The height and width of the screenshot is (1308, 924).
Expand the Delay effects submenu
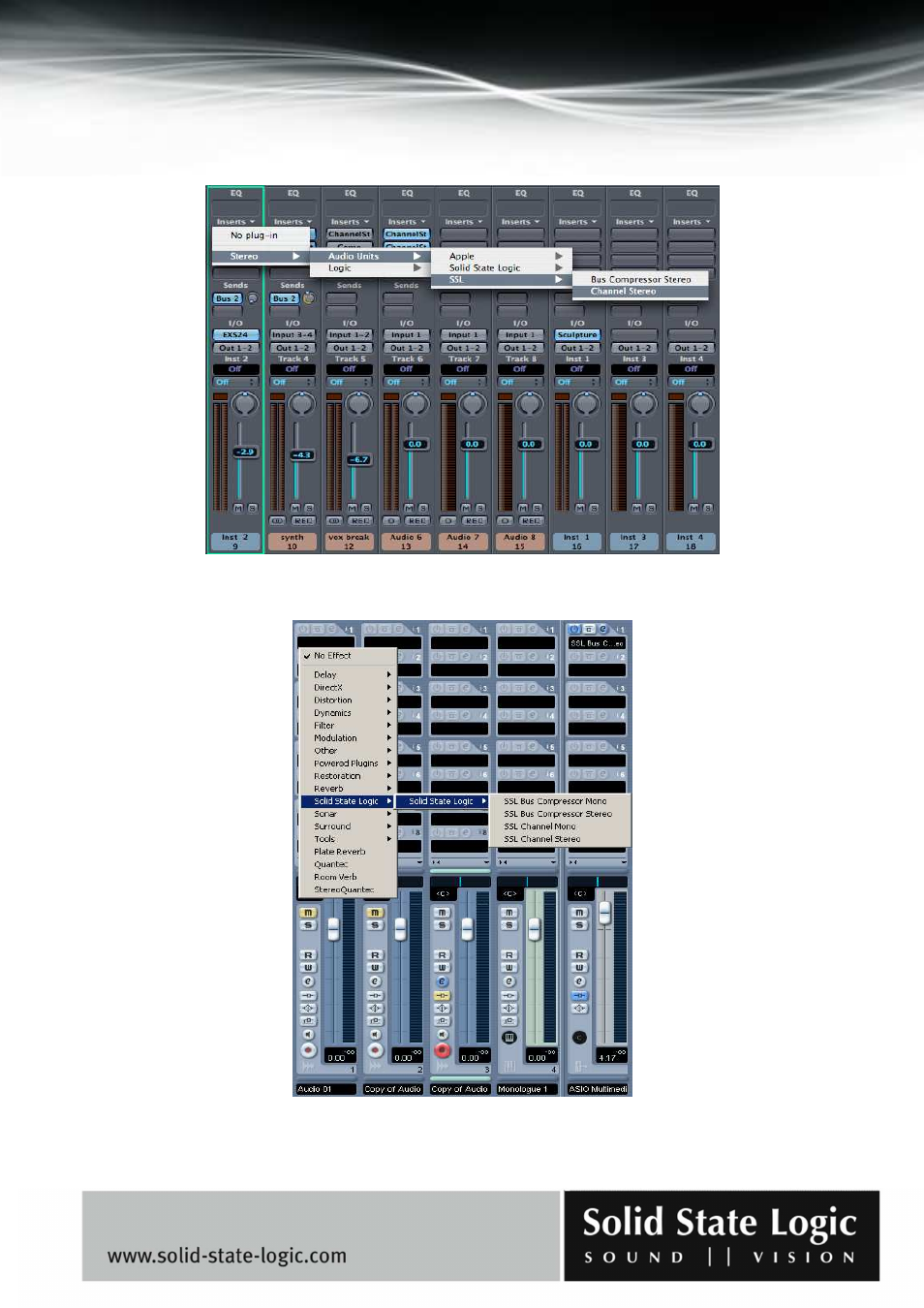pos(349,674)
